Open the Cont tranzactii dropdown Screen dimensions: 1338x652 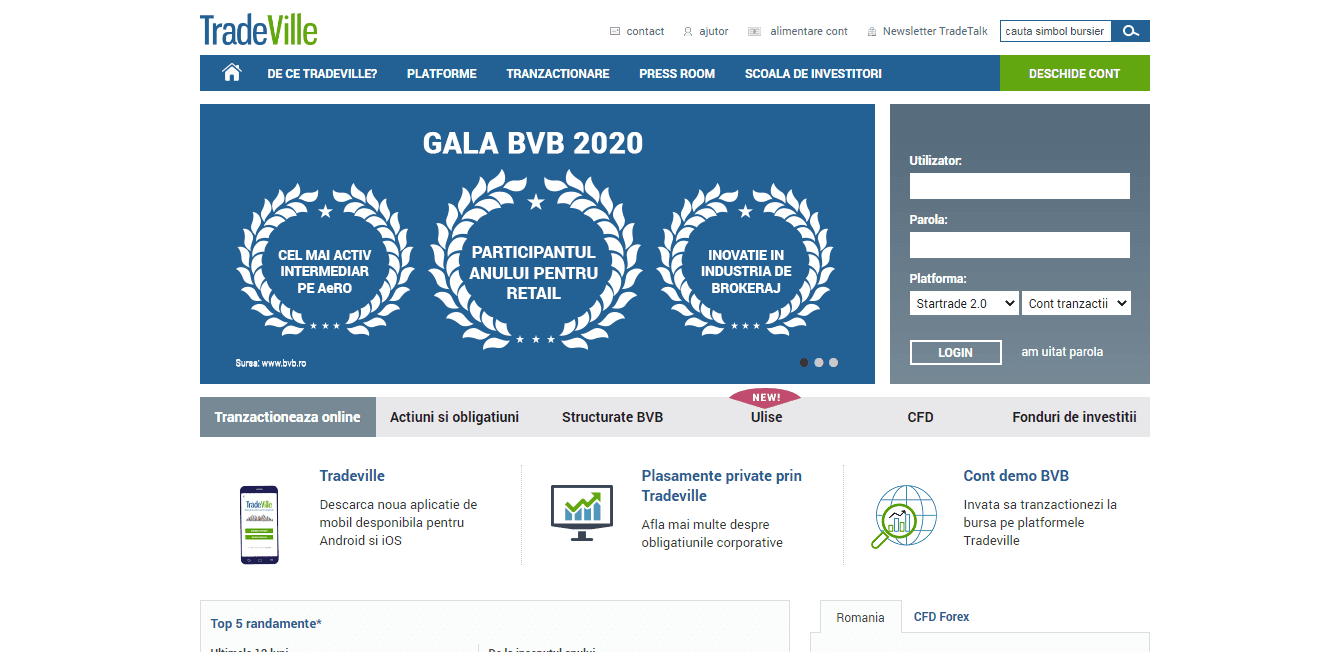[x=1076, y=302]
